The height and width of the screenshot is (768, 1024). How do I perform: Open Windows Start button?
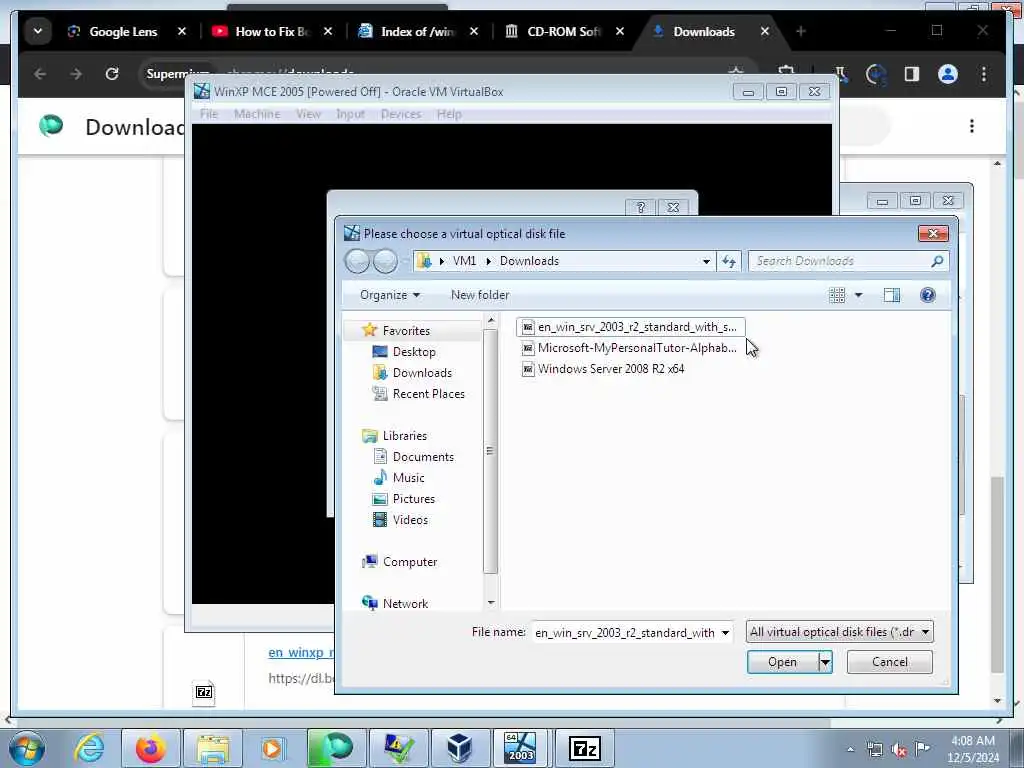click(x=26, y=748)
